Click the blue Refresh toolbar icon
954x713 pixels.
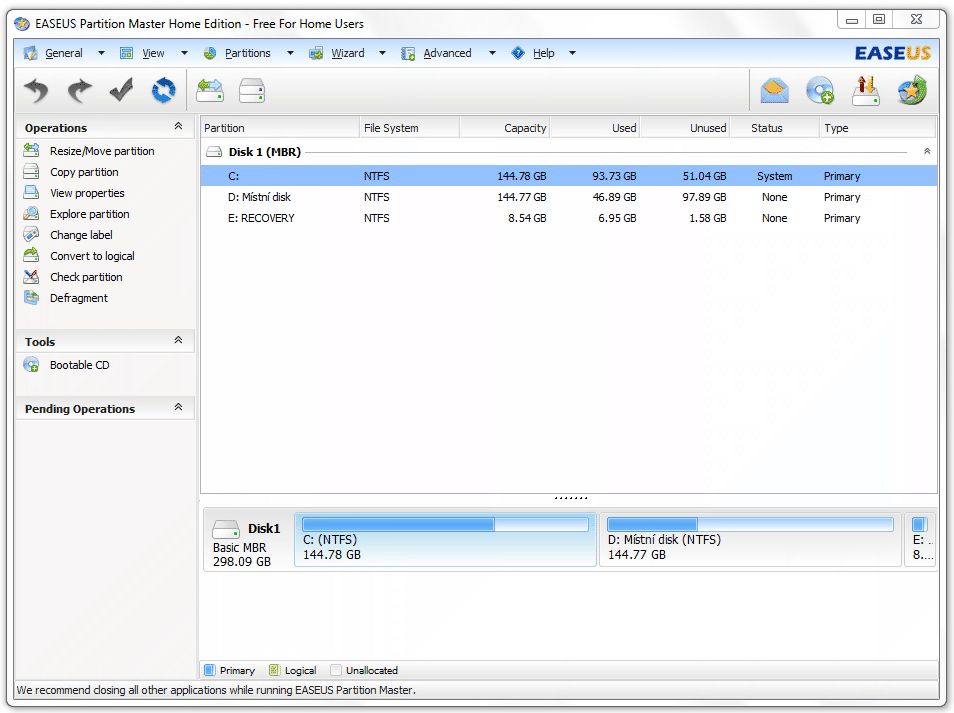(x=164, y=91)
